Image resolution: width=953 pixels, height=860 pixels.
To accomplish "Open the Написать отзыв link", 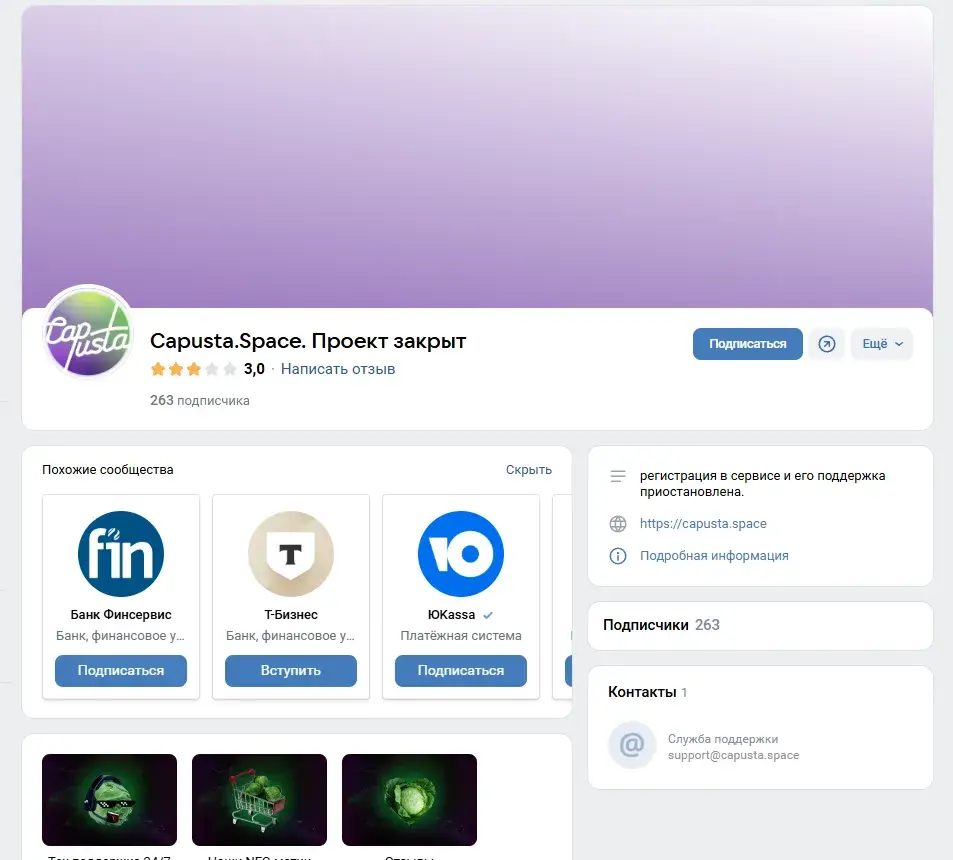I will tap(338, 369).
